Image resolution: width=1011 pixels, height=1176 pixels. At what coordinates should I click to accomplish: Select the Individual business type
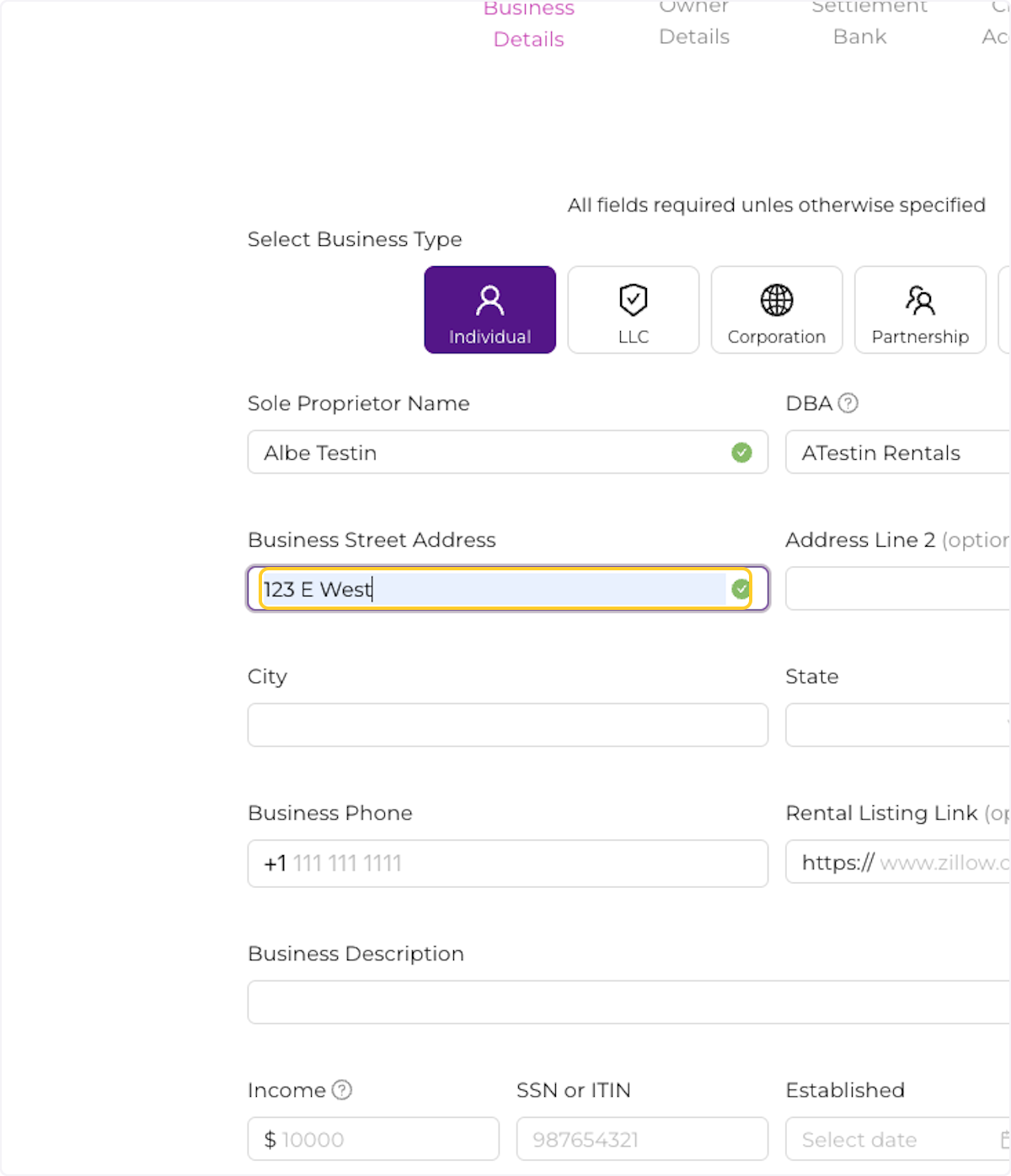[x=489, y=310]
